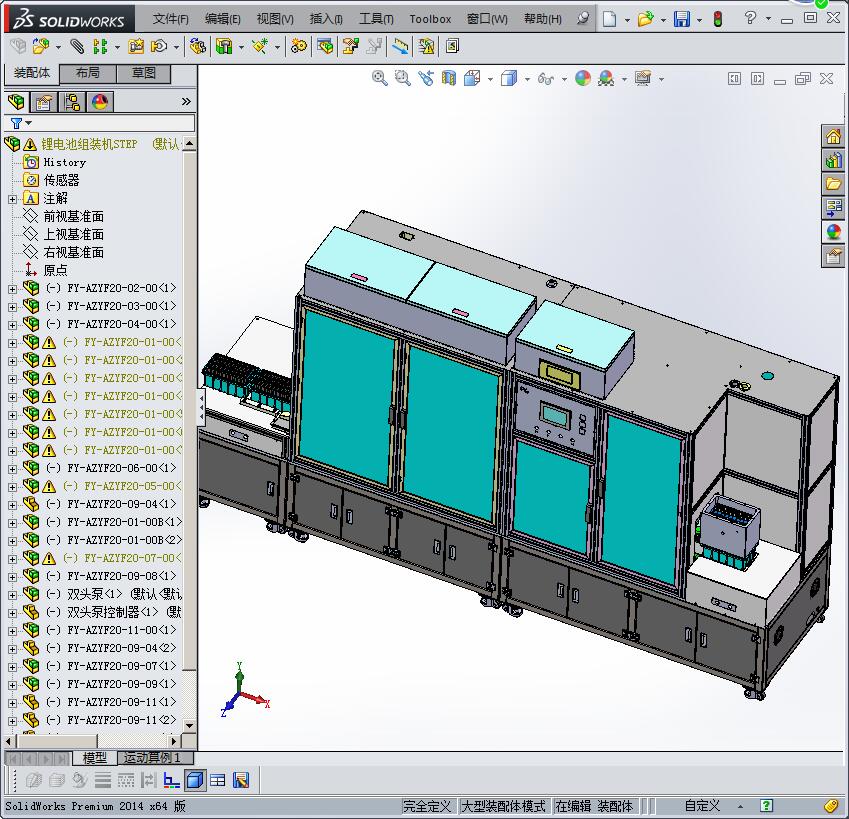The image size is (849, 819).
Task: Select the DisplayManager color ball tab
Action: [x=99, y=102]
